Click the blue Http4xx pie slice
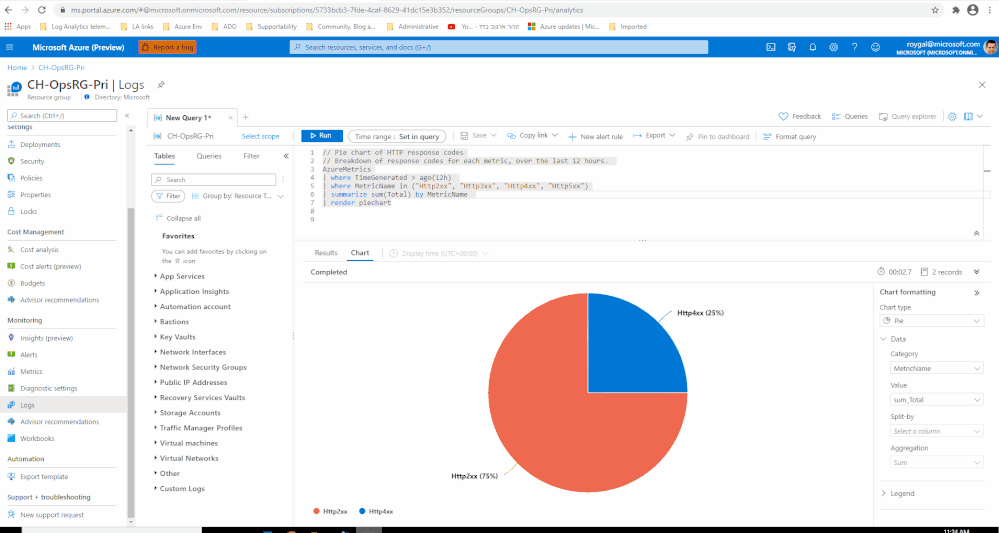 (x=628, y=350)
